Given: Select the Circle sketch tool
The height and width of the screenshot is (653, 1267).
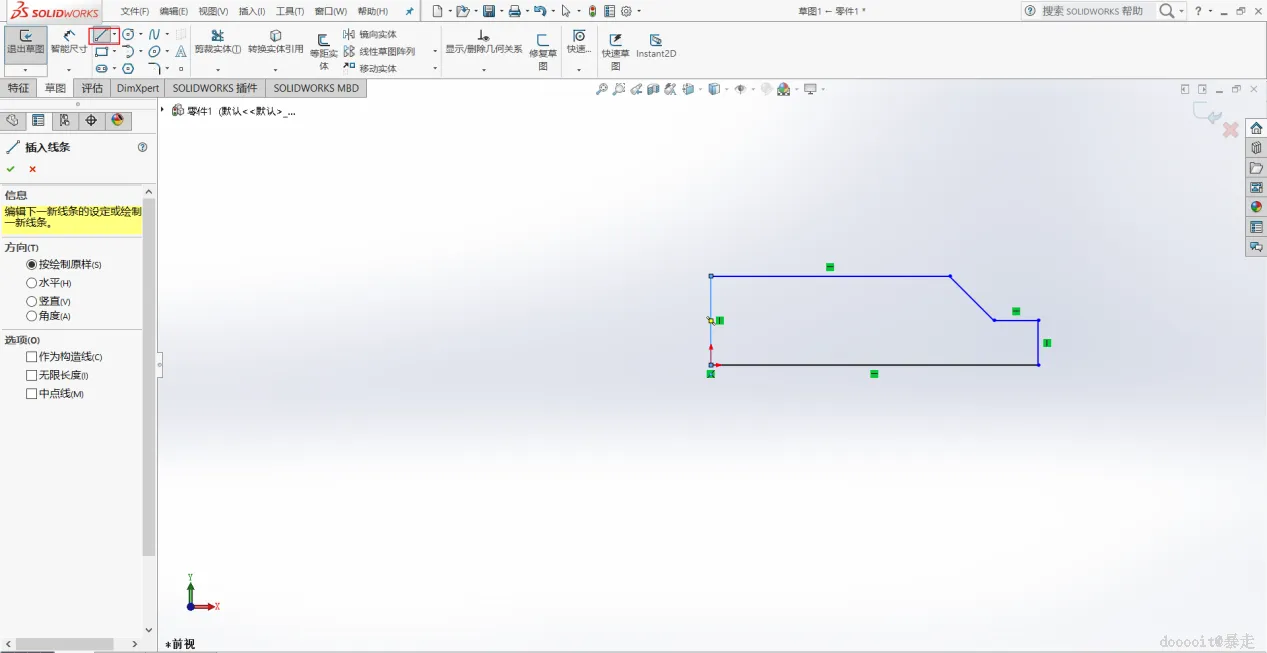Looking at the screenshot, I should (x=128, y=35).
